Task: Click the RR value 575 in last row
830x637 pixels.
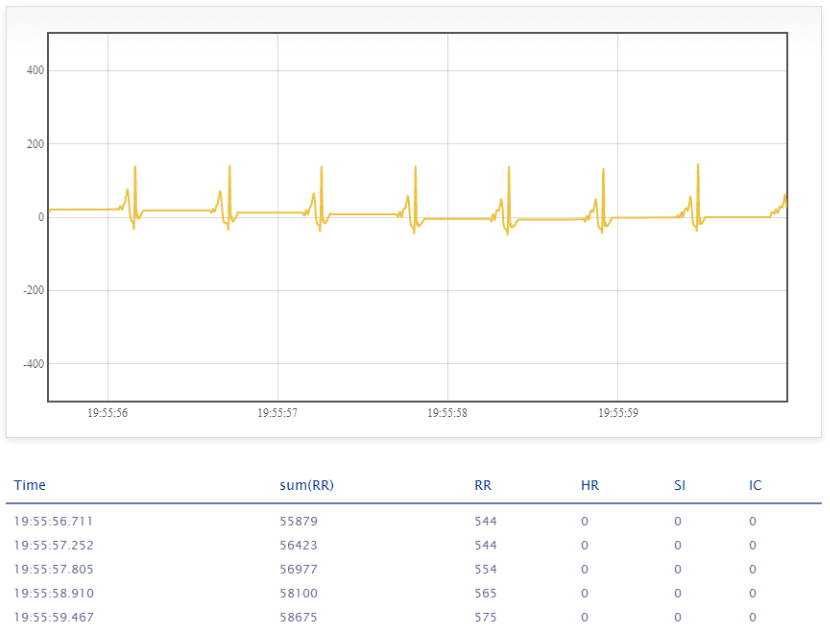Action: point(486,617)
